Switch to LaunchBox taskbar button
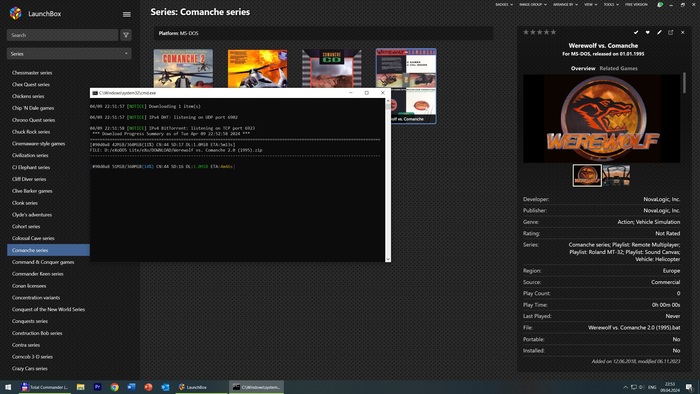Screen dimensions: 700x394 coord(201,387)
